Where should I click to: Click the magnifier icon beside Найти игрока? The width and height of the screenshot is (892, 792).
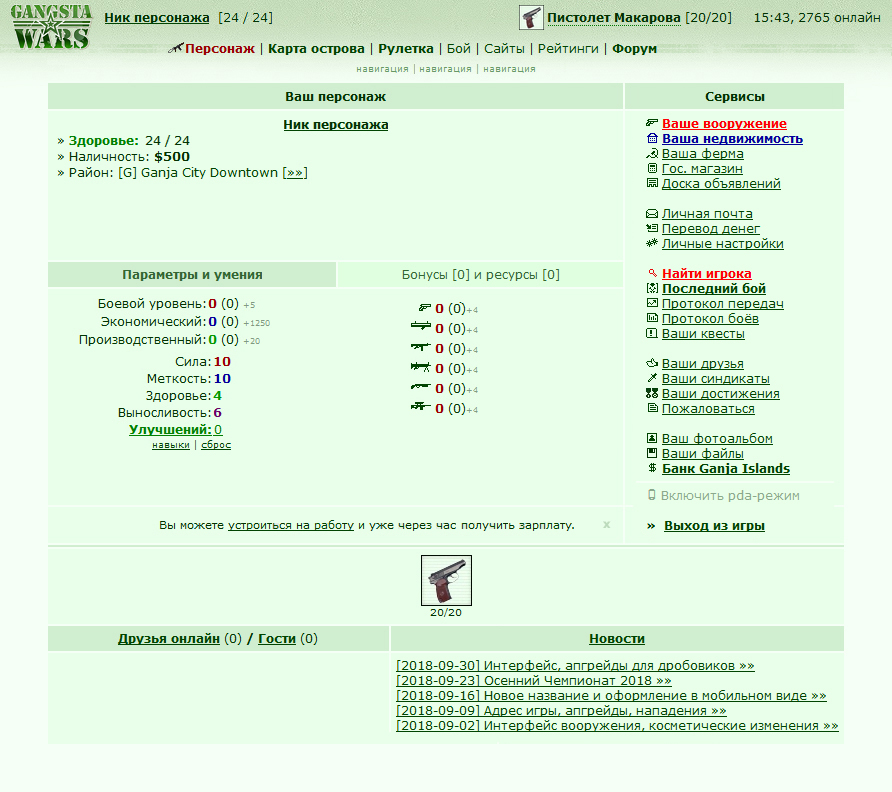pos(652,274)
